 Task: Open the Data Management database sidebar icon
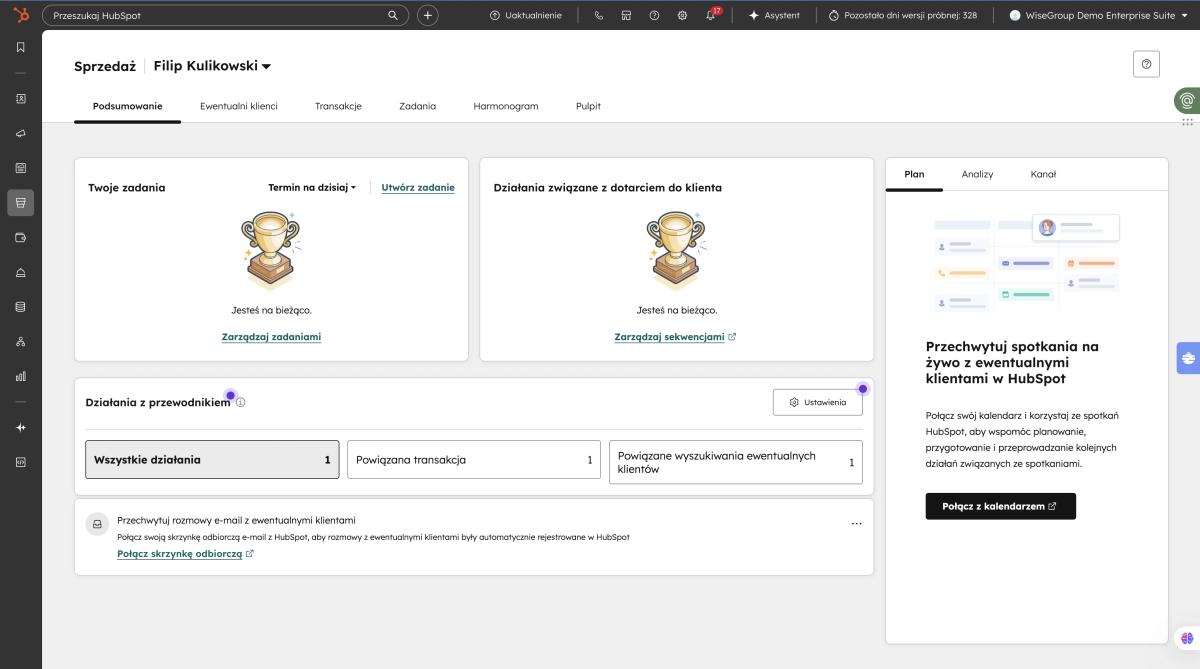coord(20,307)
